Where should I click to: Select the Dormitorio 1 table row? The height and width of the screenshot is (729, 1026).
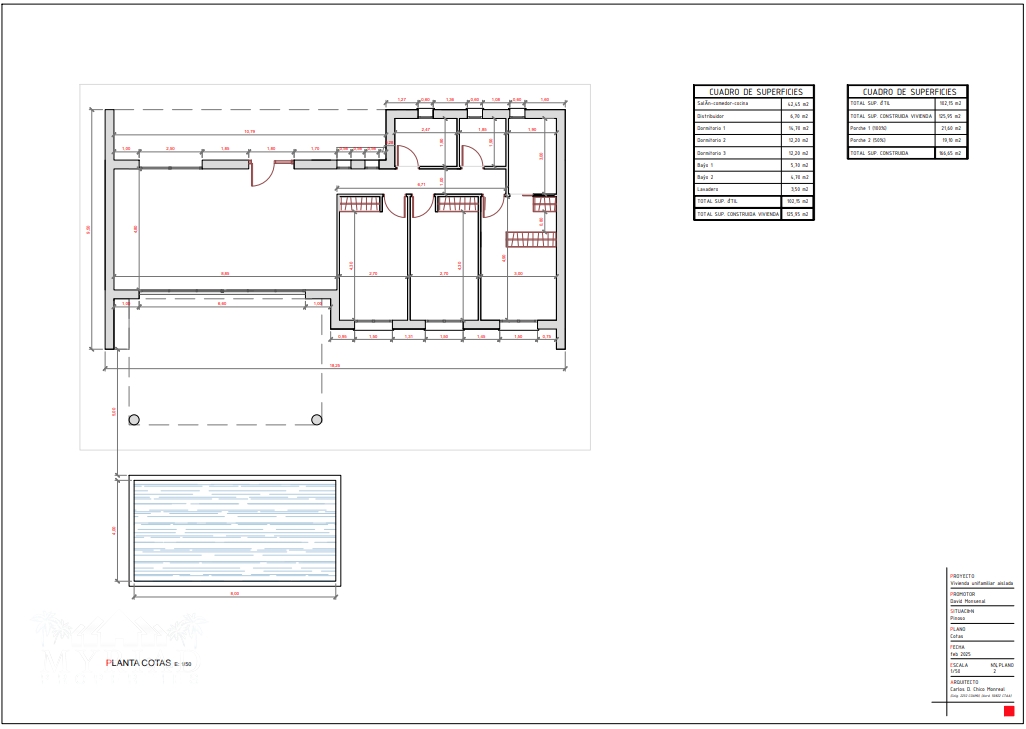pyautogui.click(x=754, y=128)
